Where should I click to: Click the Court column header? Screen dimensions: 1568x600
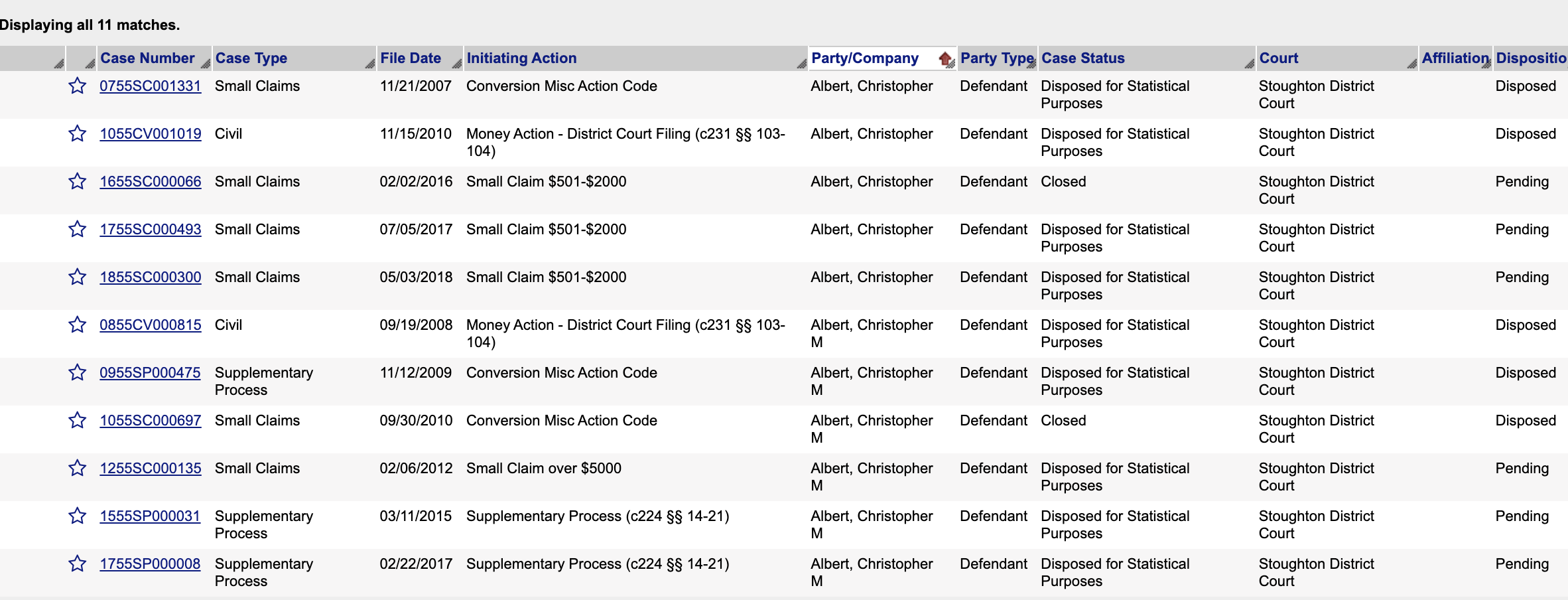pos(1278,58)
